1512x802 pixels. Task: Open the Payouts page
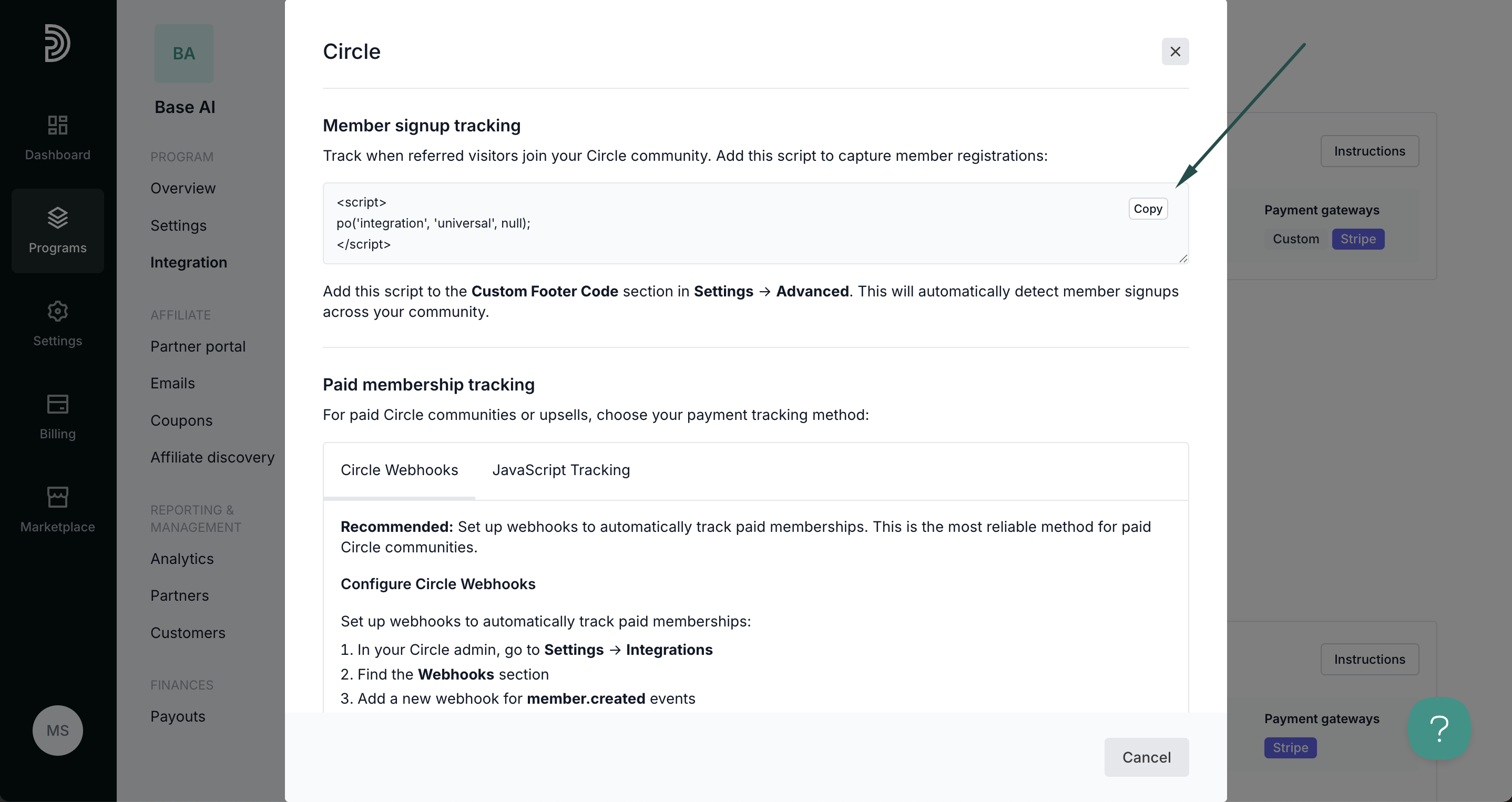pos(178,716)
